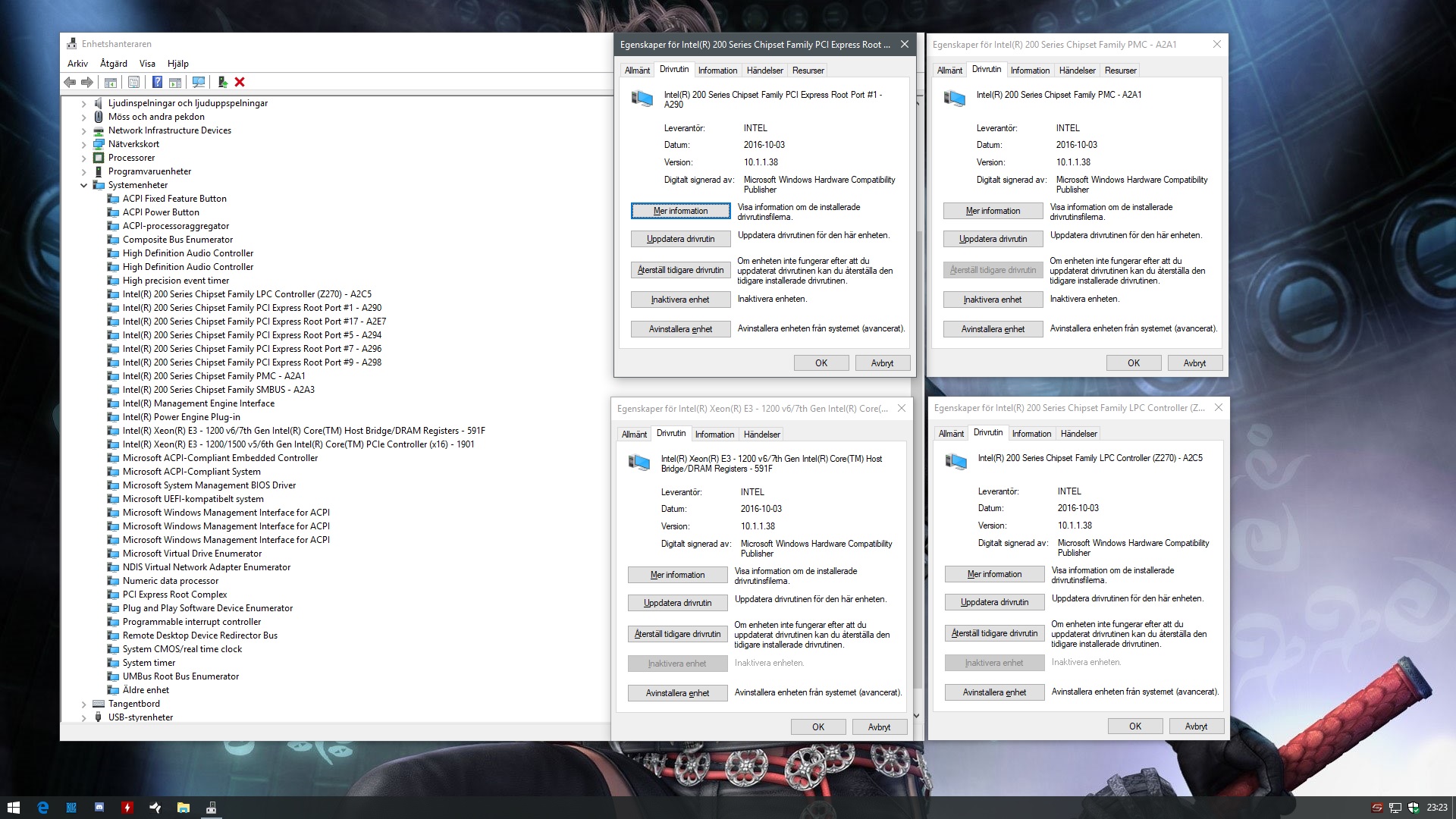Click Avbryt in the LPC Controller dialog
The height and width of the screenshot is (819, 1456).
(1197, 726)
